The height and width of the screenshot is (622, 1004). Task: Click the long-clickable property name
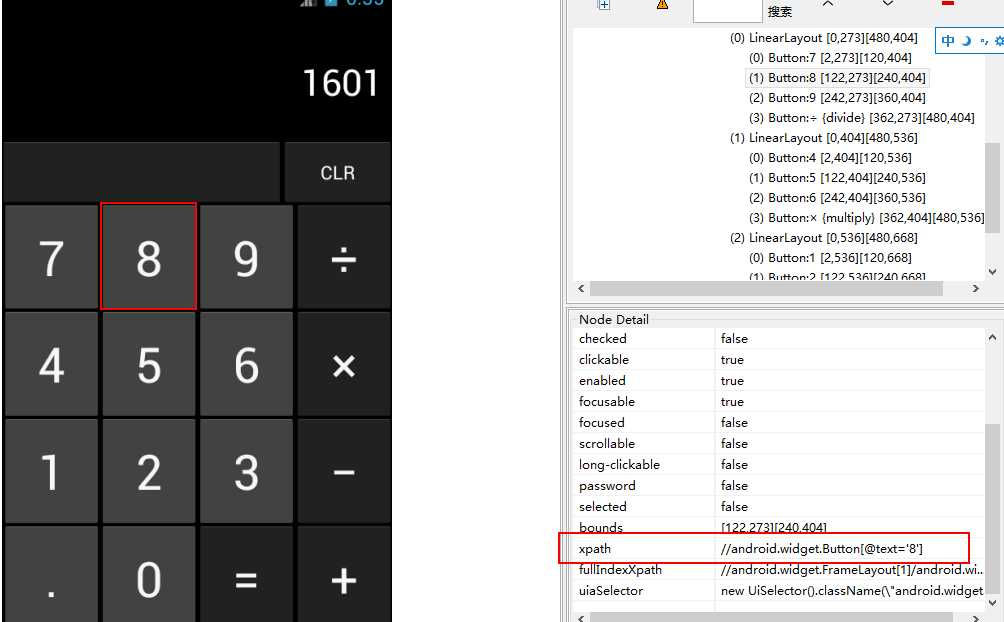point(619,464)
